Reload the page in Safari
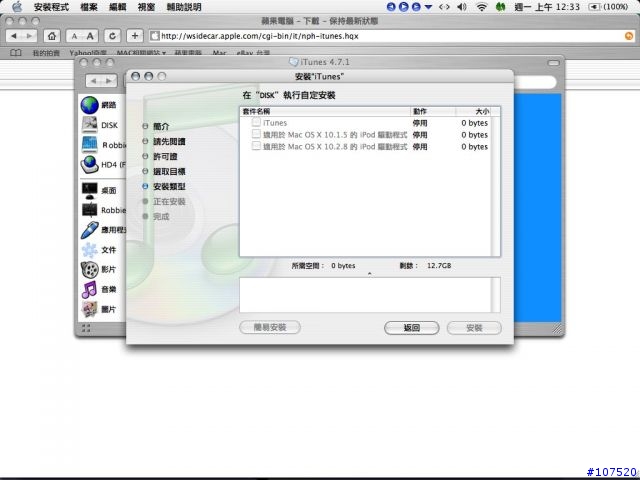Viewport: 640px width, 480px height. pyautogui.click(x=112, y=36)
